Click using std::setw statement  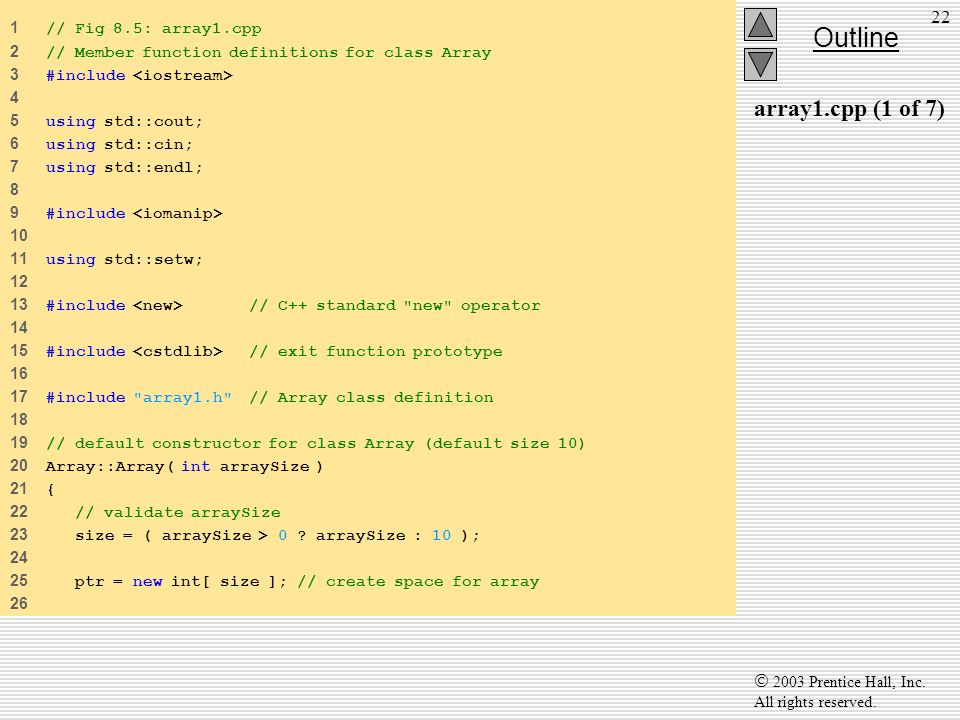point(124,260)
